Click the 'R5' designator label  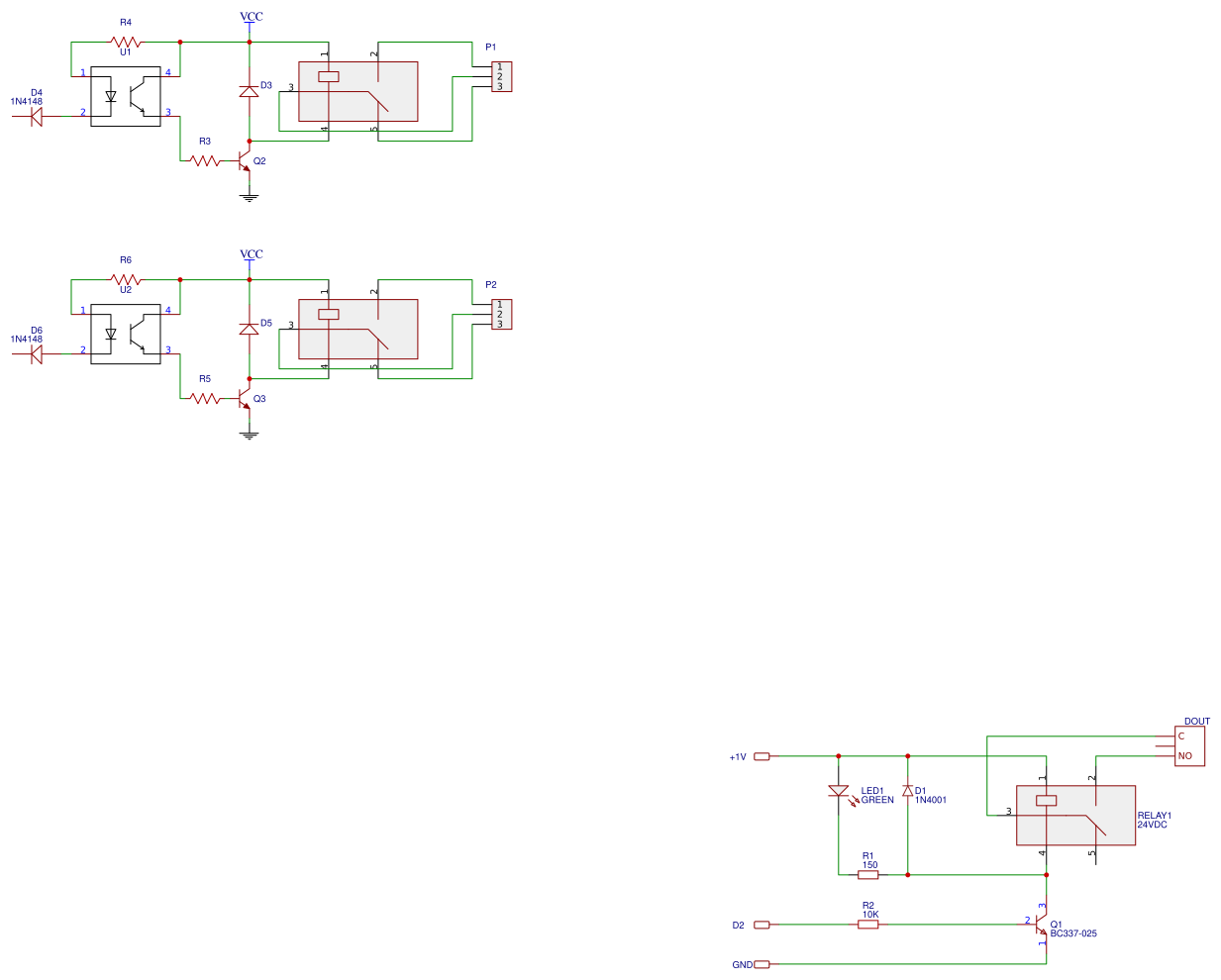(x=205, y=379)
